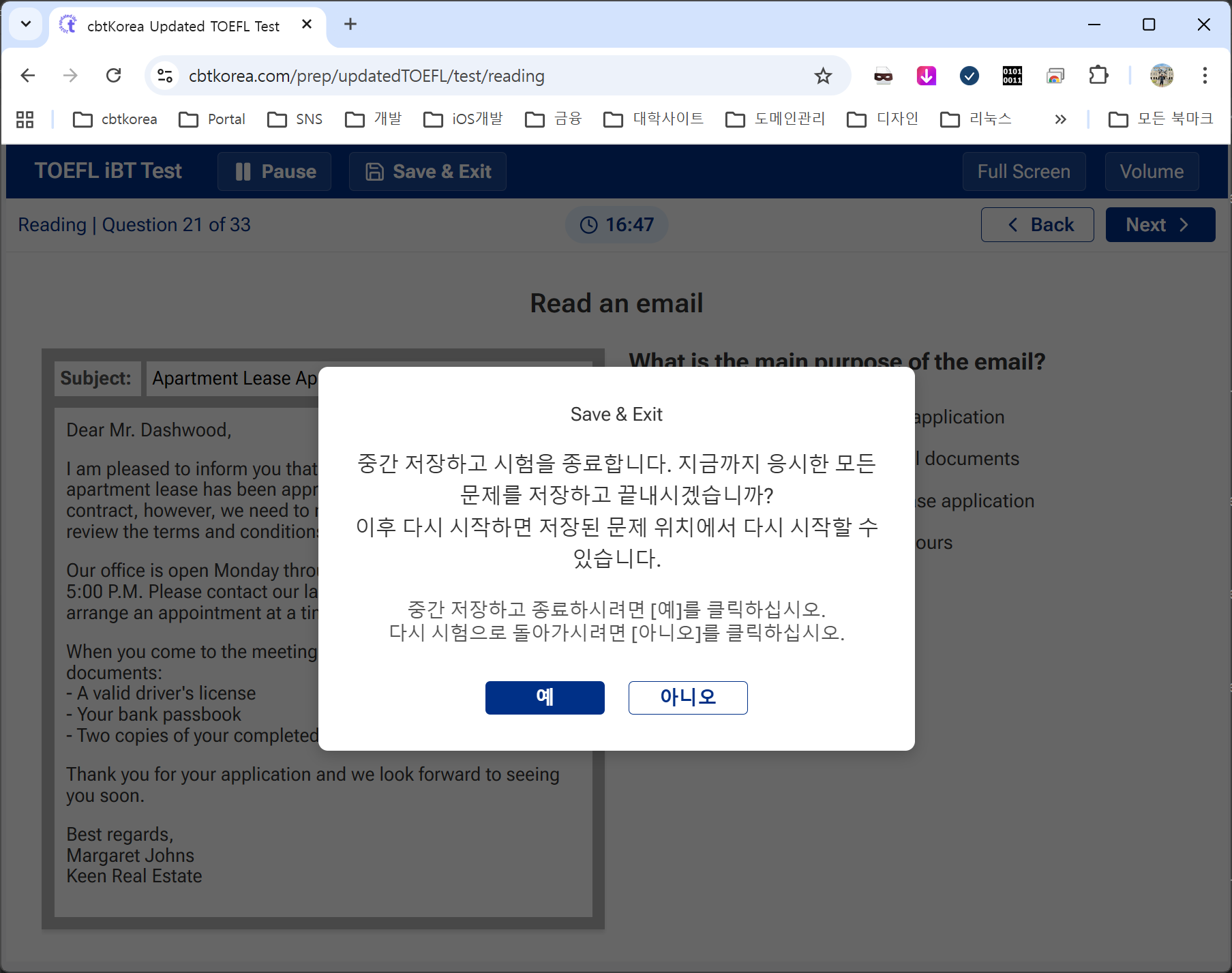Open the tab search dropdown arrow
1232x973 pixels.
click(x=26, y=25)
